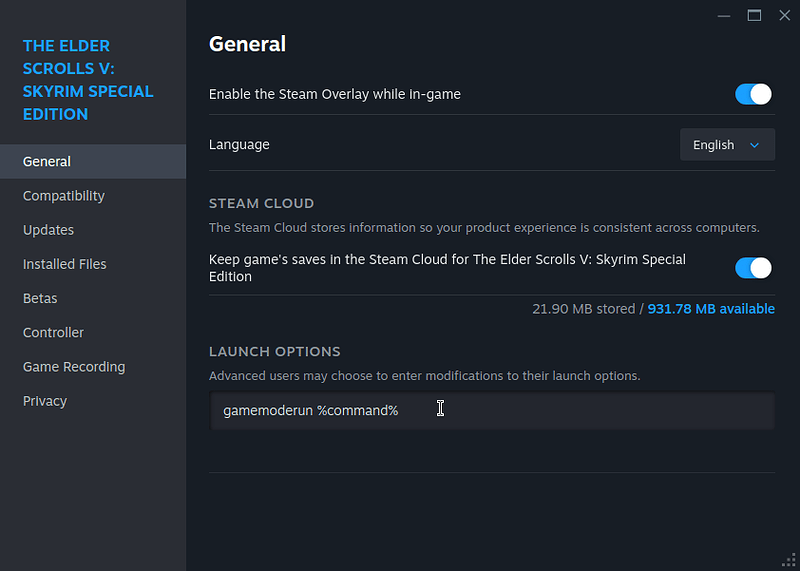Select the Privacy sidebar item
The width and height of the screenshot is (800, 571).
tap(93, 401)
